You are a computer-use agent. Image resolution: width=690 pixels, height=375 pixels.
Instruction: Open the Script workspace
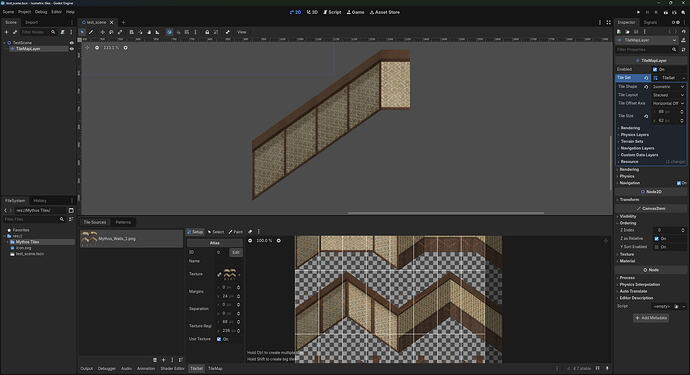[x=332, y=12]
